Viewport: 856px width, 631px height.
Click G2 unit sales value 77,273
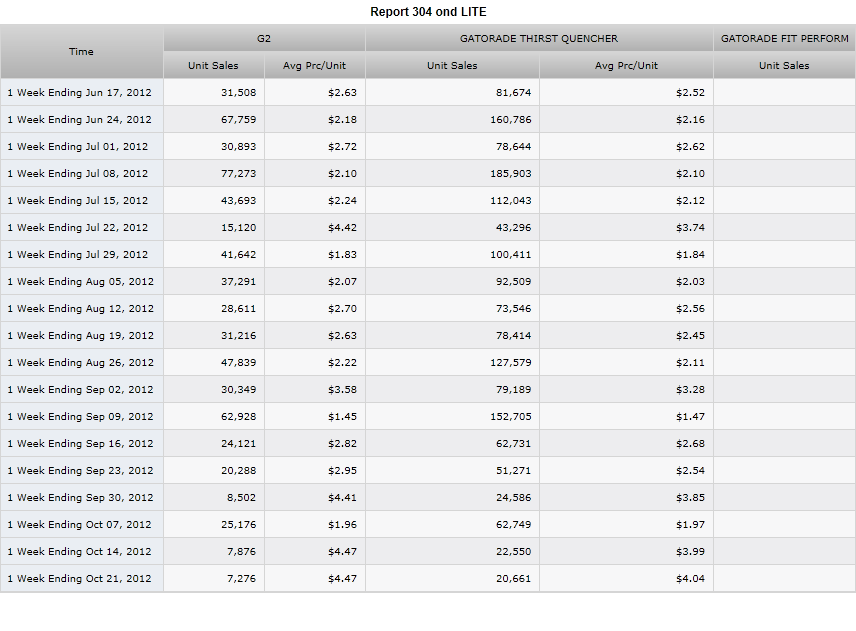coord(239,174)
